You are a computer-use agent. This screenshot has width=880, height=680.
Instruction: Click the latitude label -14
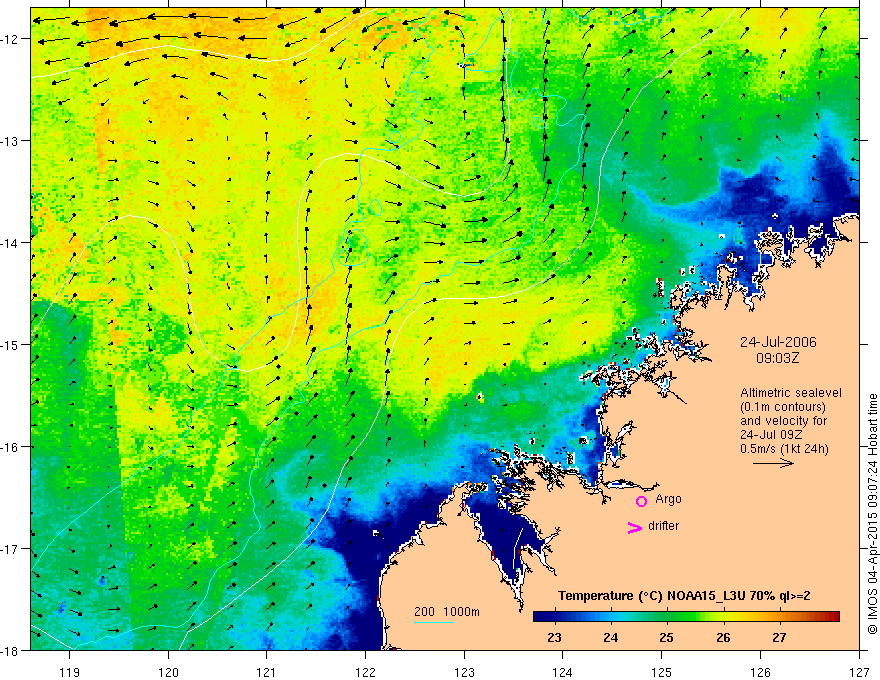pos(10,243)
